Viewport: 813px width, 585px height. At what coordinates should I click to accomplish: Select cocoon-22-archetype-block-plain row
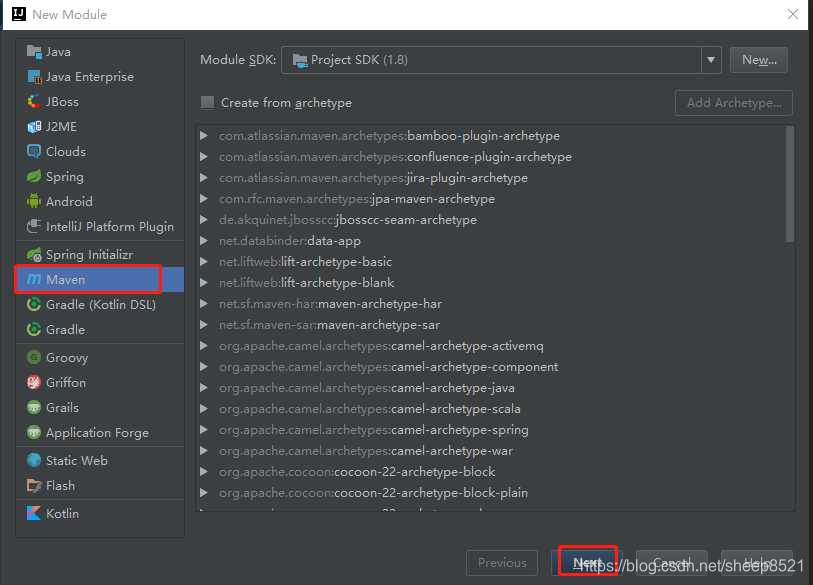[x=490, y=493]
